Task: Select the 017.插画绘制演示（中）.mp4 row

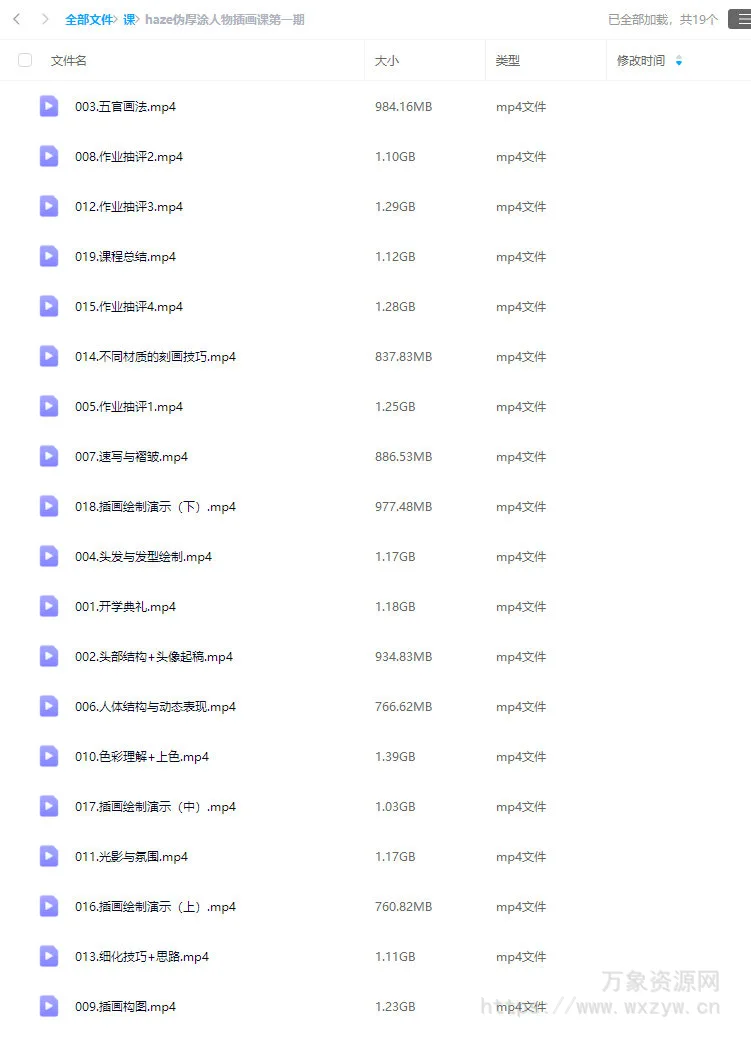Action: pos(375,807)
